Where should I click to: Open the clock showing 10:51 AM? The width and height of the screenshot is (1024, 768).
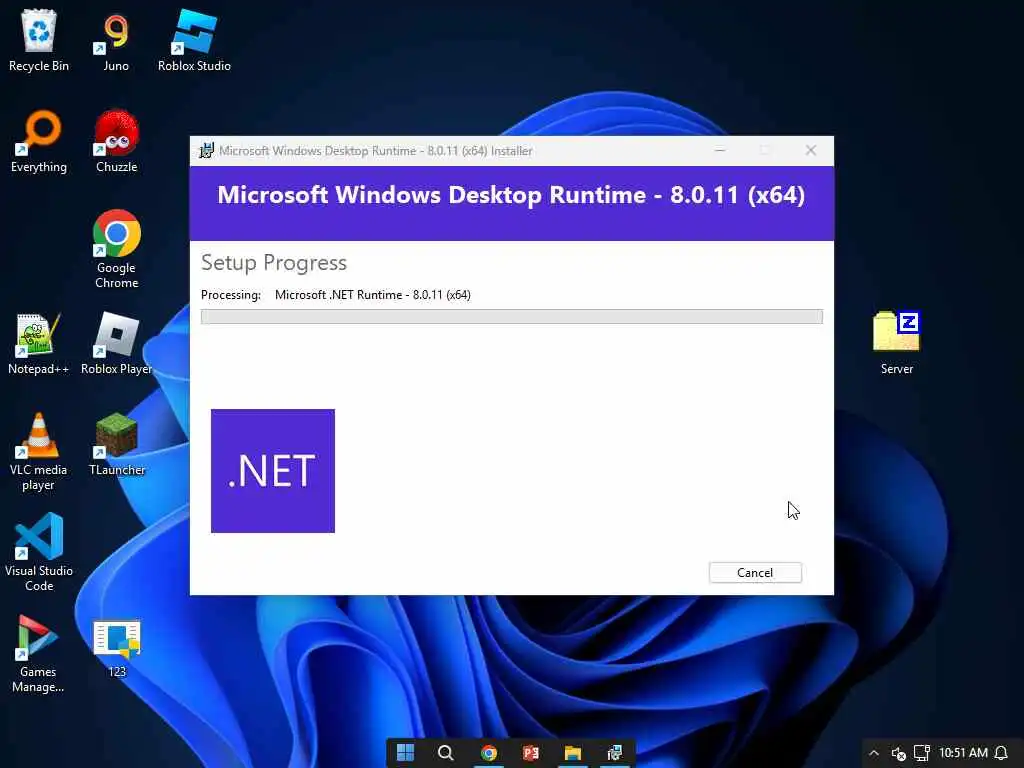coord(963,753)
